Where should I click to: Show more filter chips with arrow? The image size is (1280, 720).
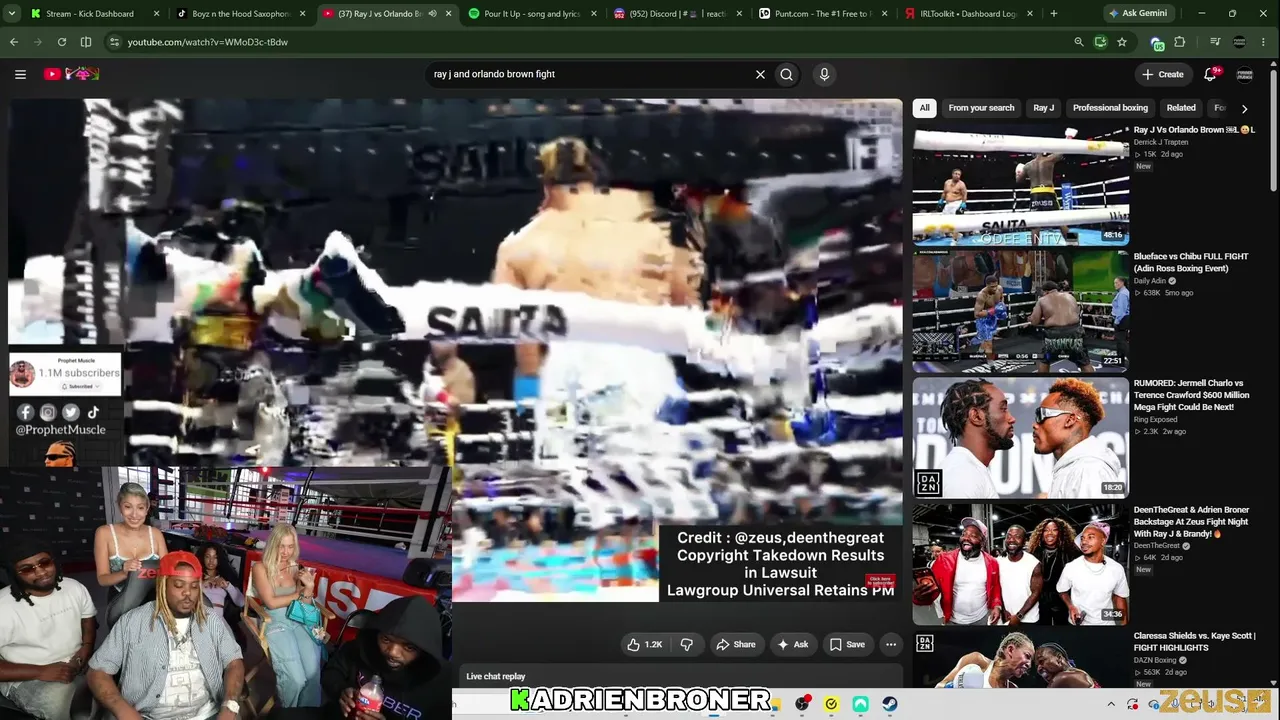[1244, 108]
